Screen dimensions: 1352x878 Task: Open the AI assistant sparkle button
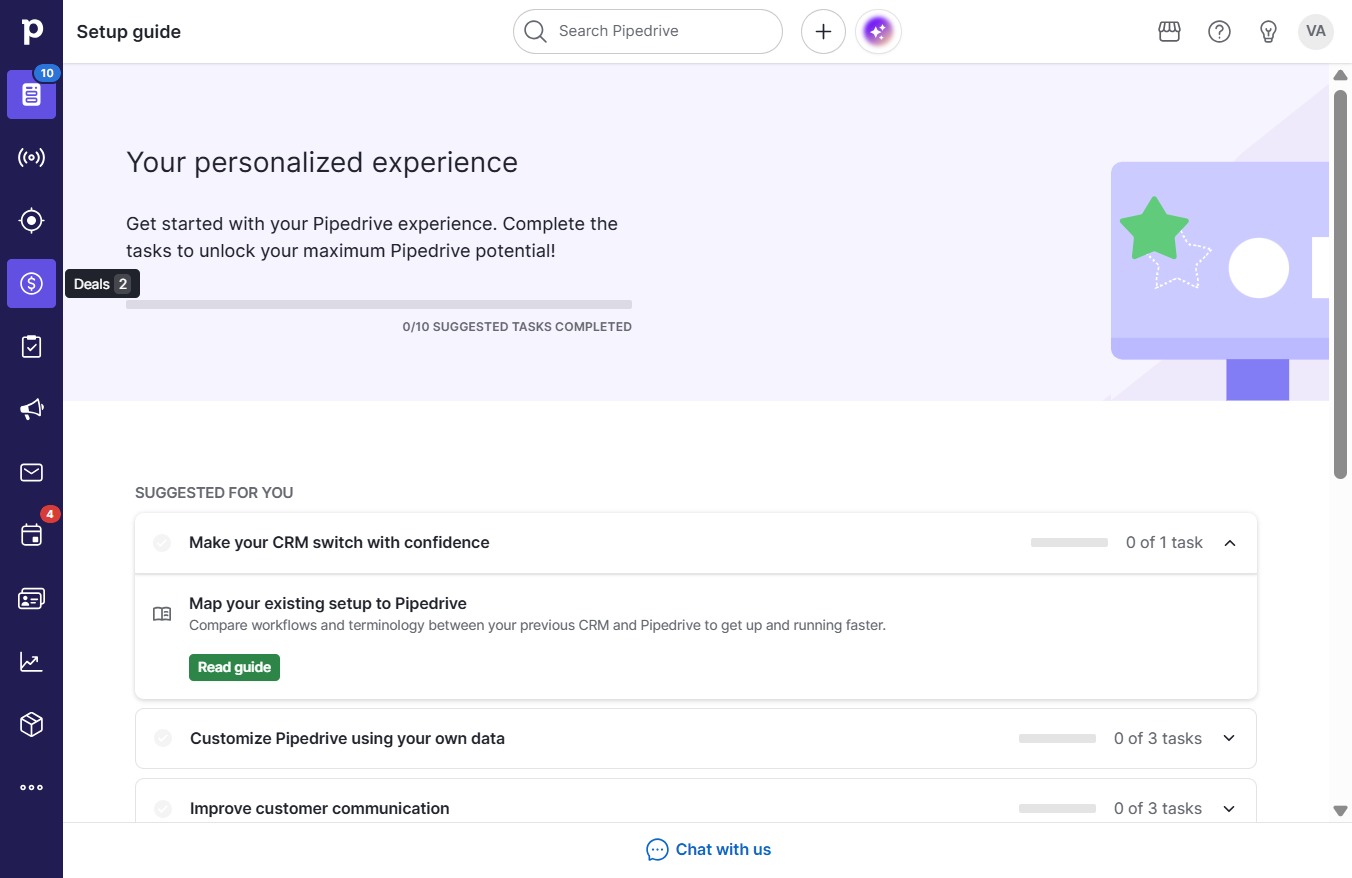878,32
